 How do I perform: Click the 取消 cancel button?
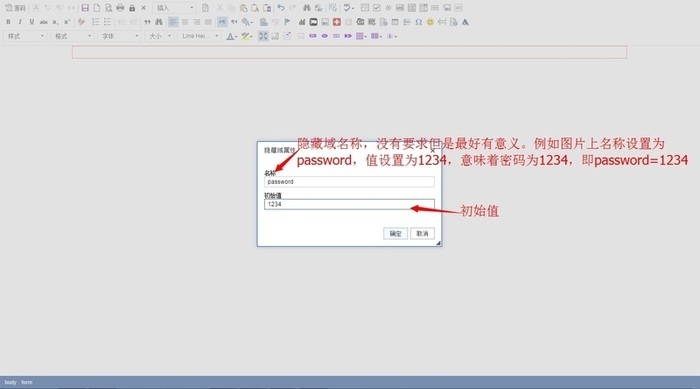pyautogui.click(x=422, y=234)
